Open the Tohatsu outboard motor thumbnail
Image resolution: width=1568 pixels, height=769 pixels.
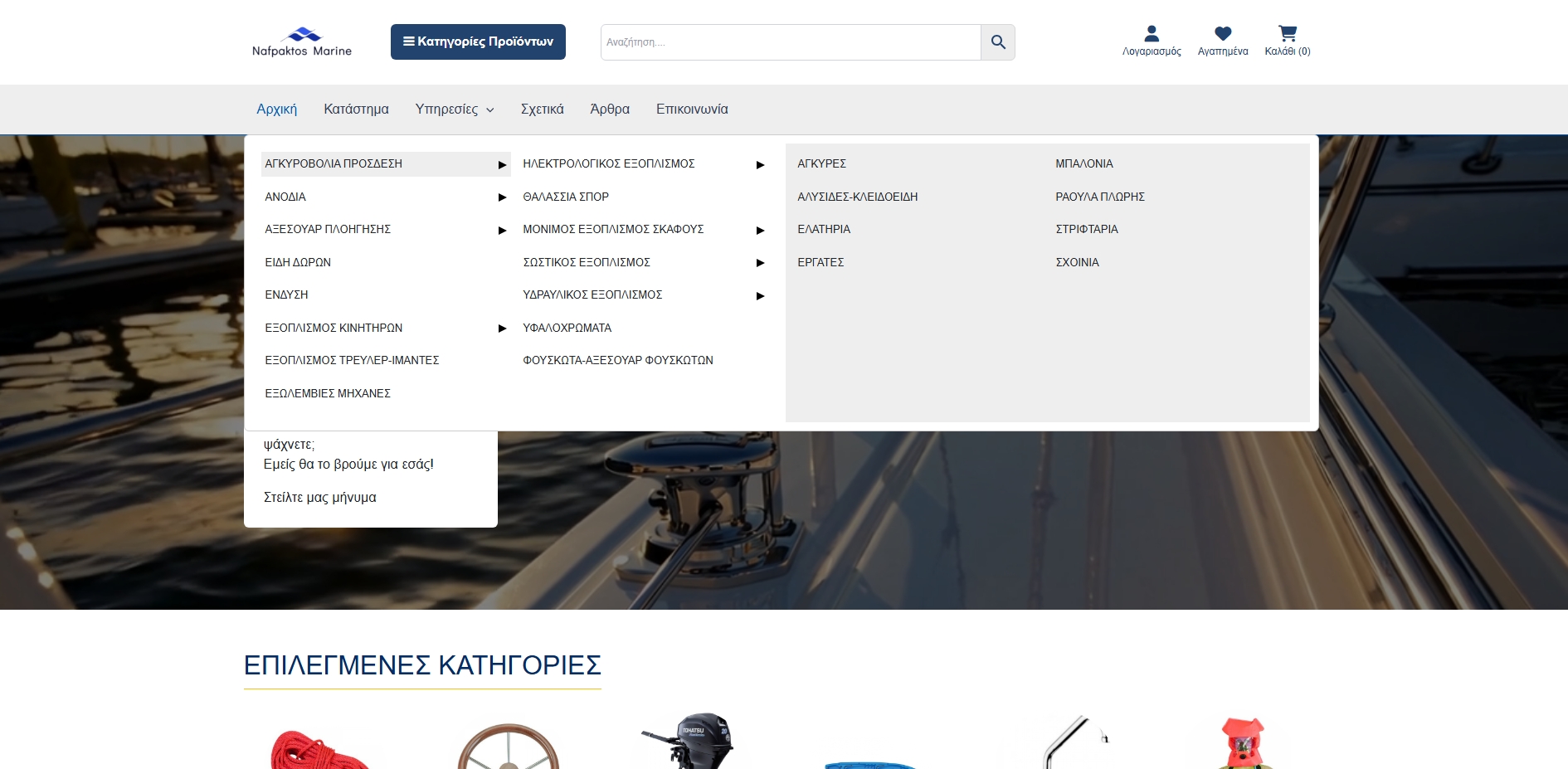(x=689, y=740)
